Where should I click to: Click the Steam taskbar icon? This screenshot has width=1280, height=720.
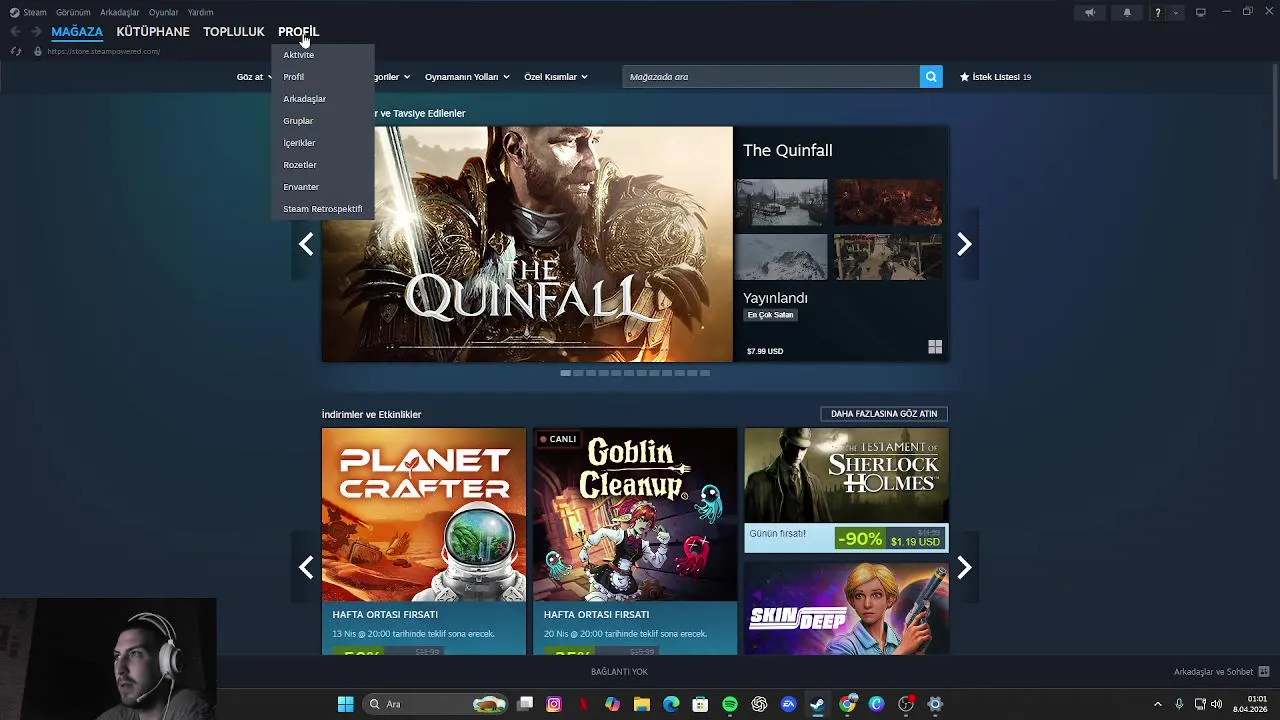[x=817, y=704]
